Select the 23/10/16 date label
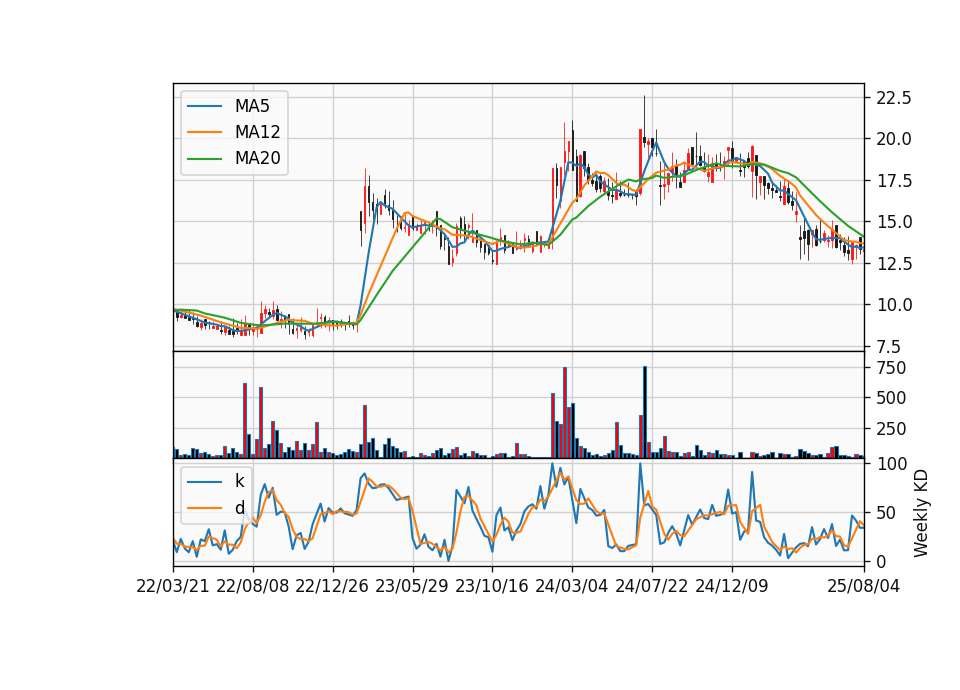Viewport: 960px width, 690px height. pyautogui.click(x=492, y=586)
